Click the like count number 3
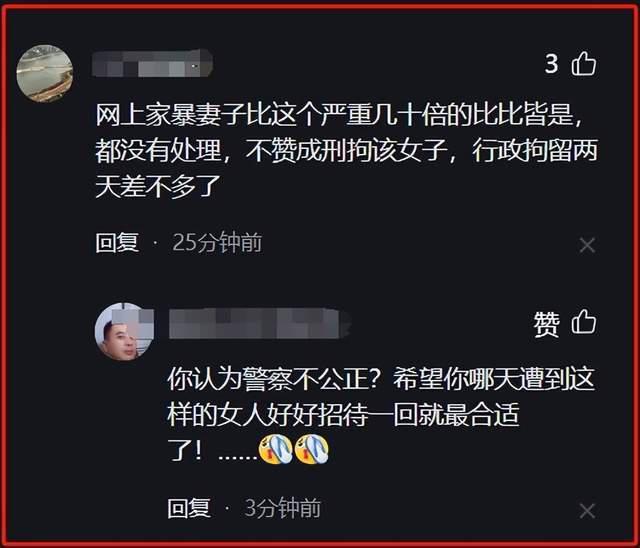The height and width of the screenshot is (548, 640). pyautogui.click(x=551, y=64)
